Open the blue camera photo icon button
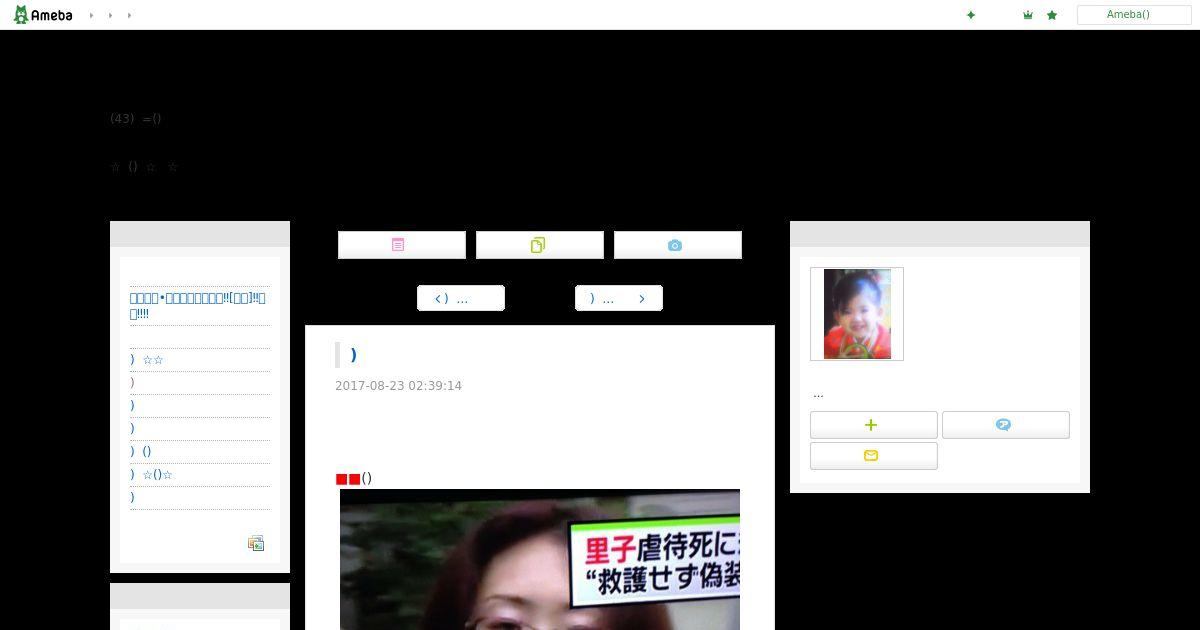1200x630 pixels. (x=678, y=245)
